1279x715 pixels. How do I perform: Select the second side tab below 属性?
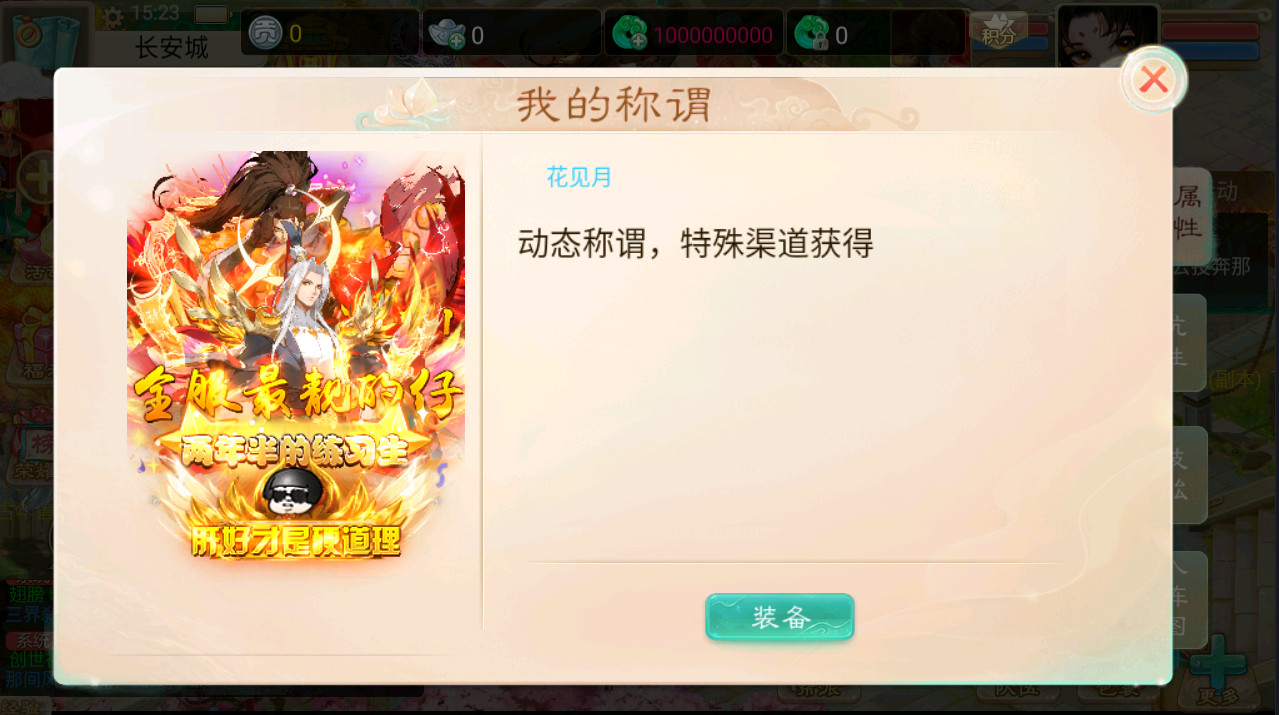(x=1186, y=342)
